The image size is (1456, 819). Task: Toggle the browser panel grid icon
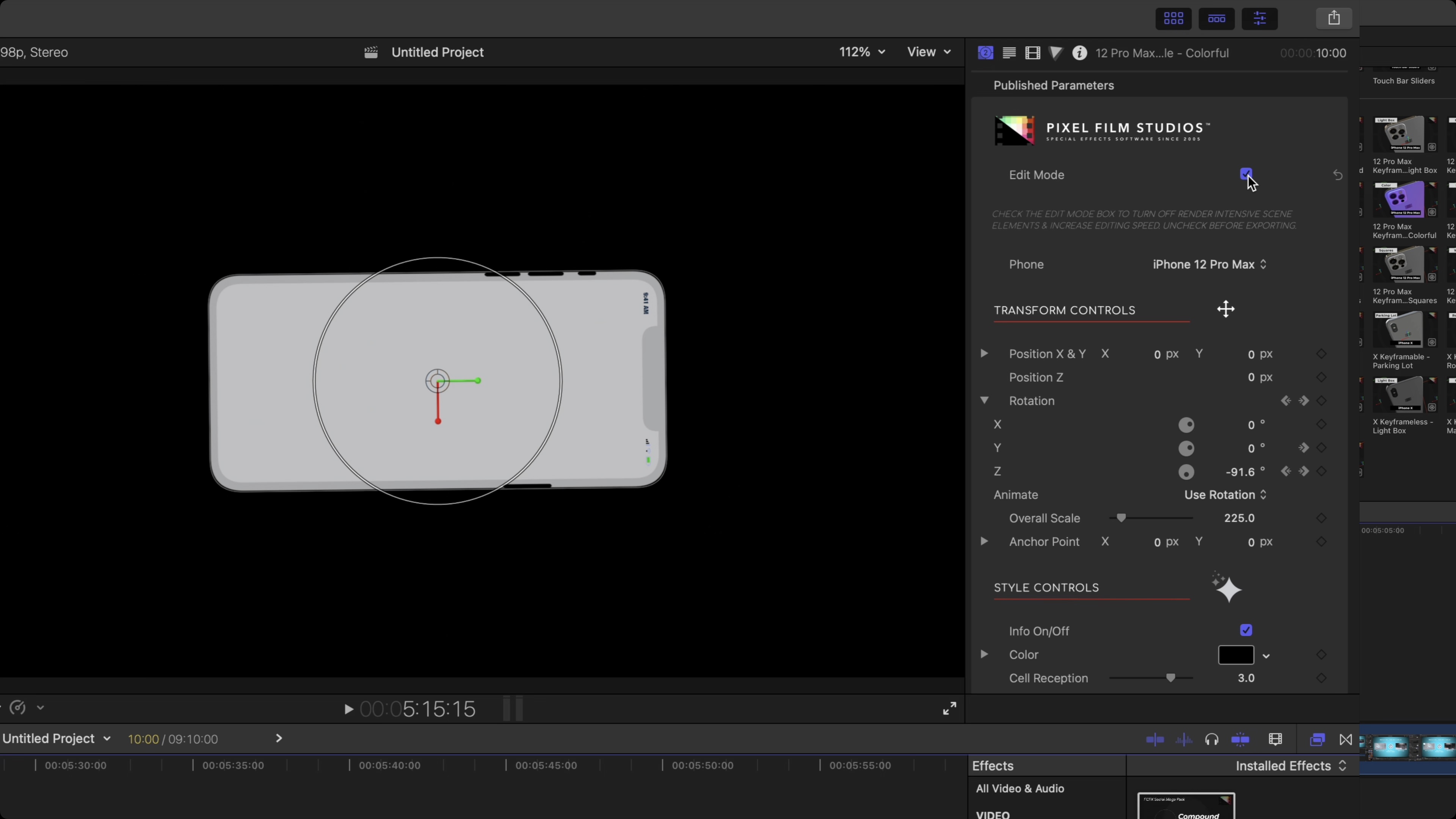[x=1174, y=19]
